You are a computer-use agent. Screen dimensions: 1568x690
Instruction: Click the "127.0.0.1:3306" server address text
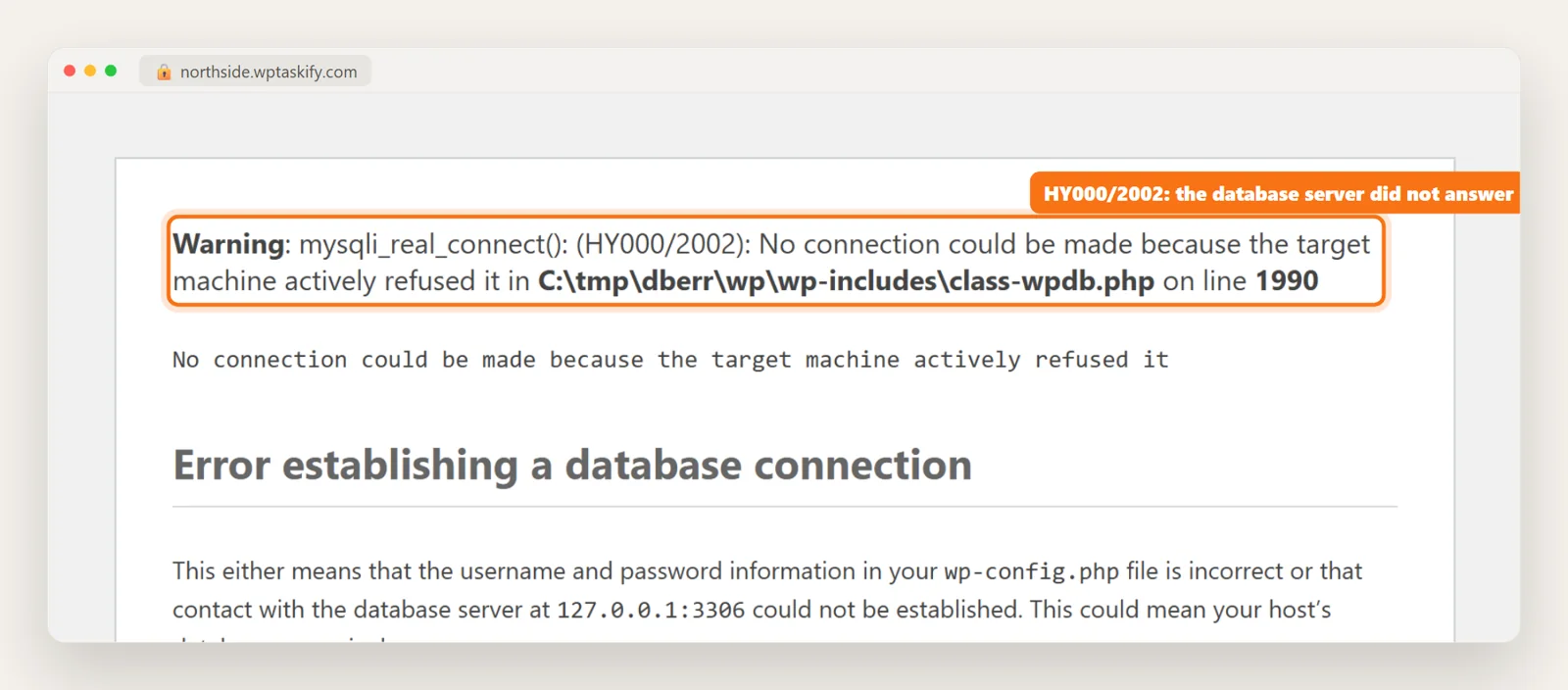coord(651,610)
